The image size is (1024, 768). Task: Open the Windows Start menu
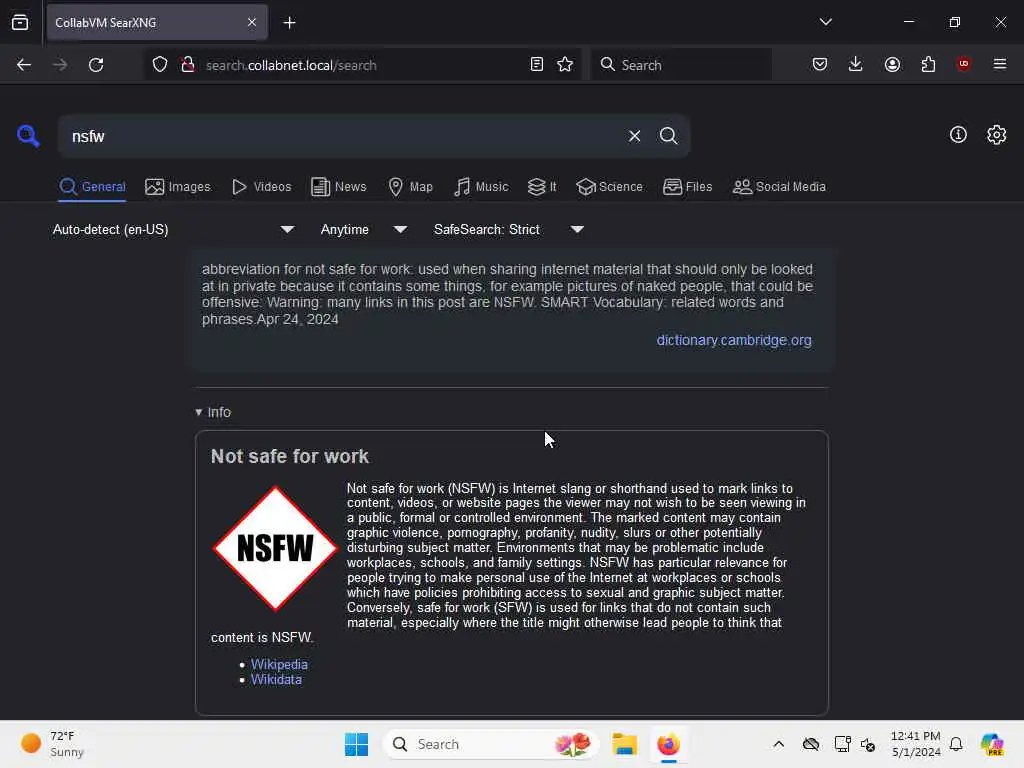point(357,744)
